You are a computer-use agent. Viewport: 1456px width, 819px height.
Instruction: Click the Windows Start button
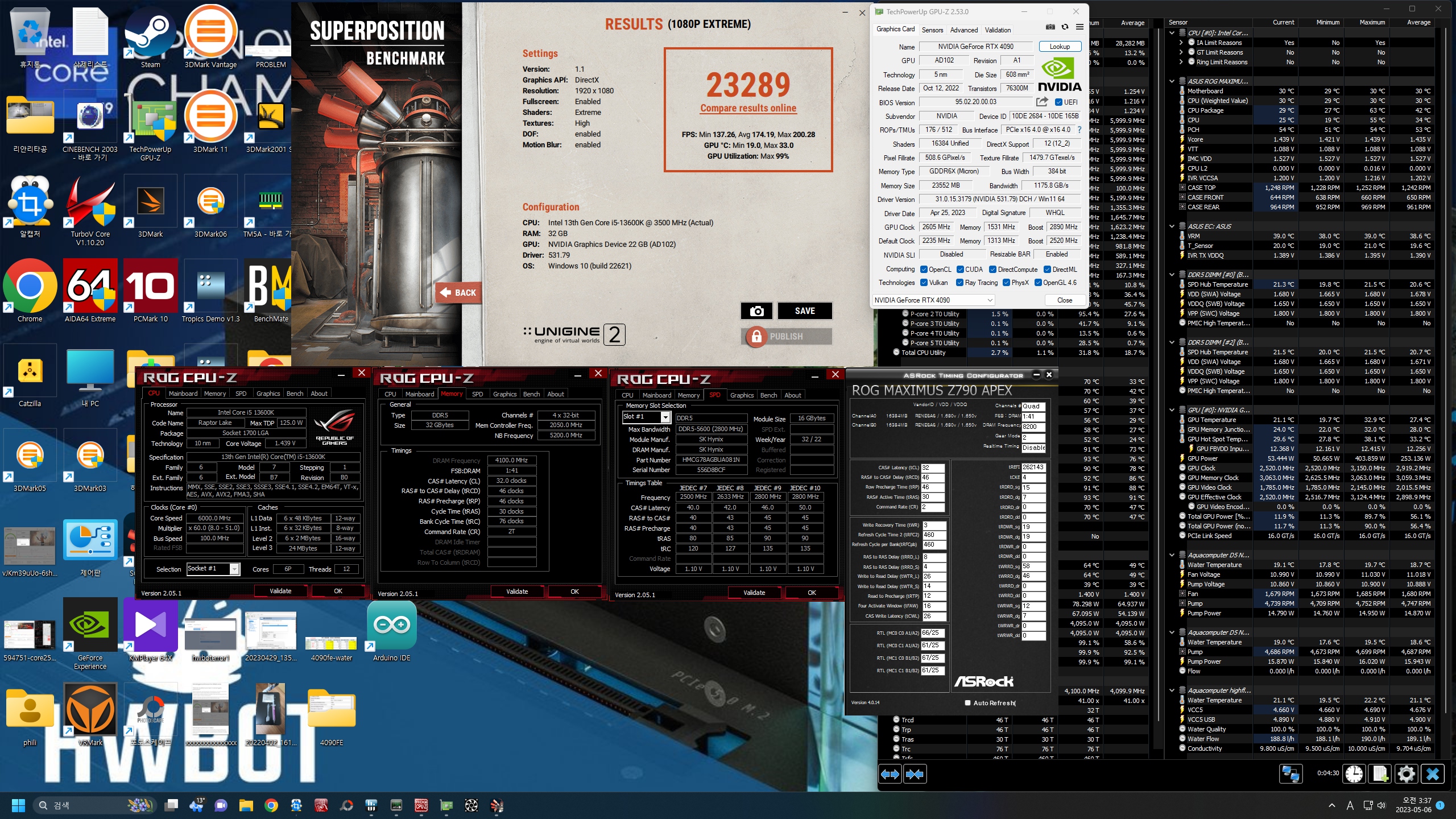click(18, 805)
